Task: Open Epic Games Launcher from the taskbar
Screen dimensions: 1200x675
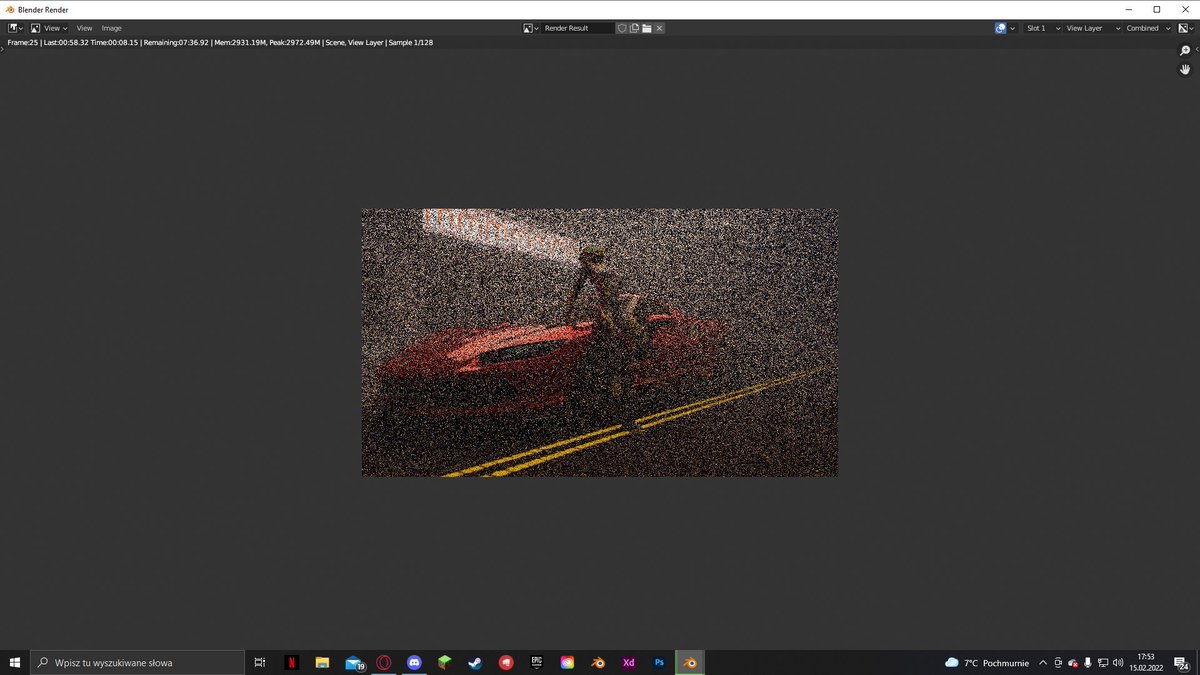Action: (537, 662)
